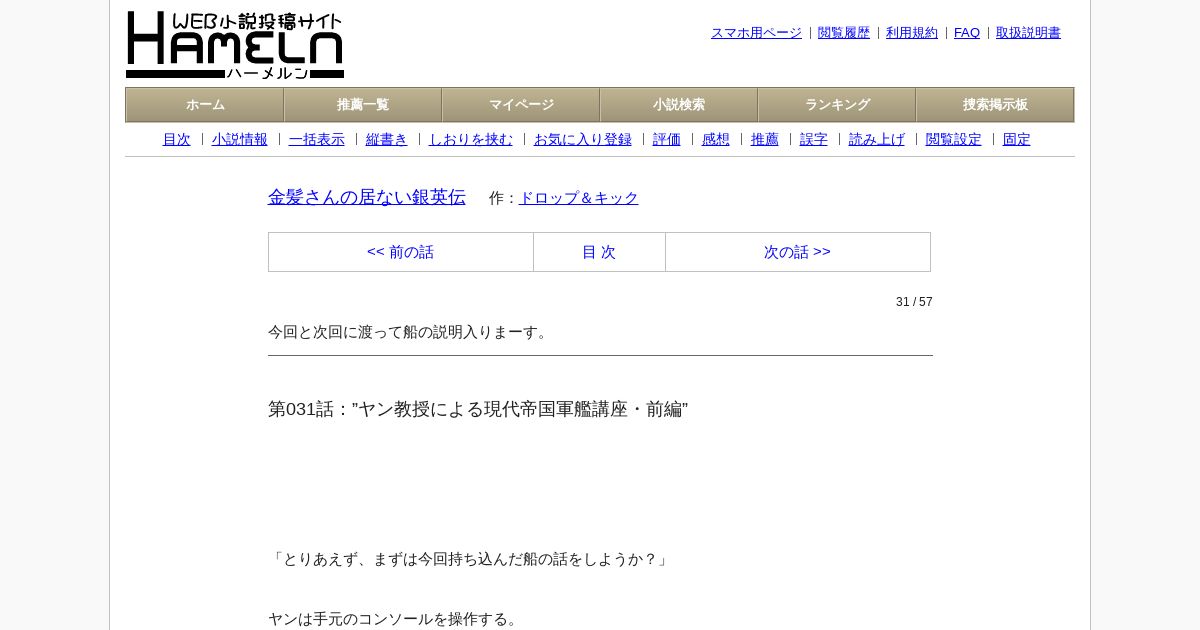Open the 誤字 report link
This screenshot has height=630, width=1200.
[814, 140]
